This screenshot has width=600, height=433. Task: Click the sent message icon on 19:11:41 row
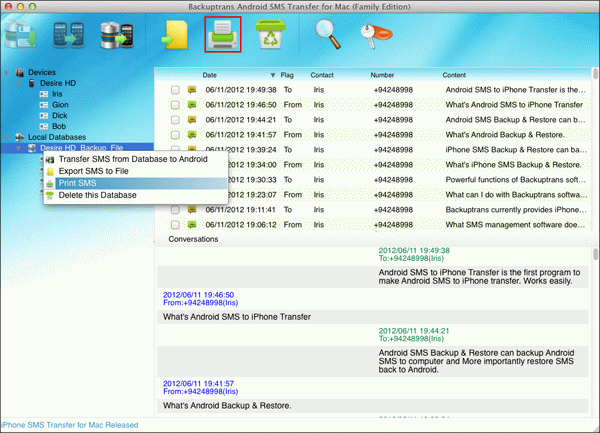tap(192, 210)
